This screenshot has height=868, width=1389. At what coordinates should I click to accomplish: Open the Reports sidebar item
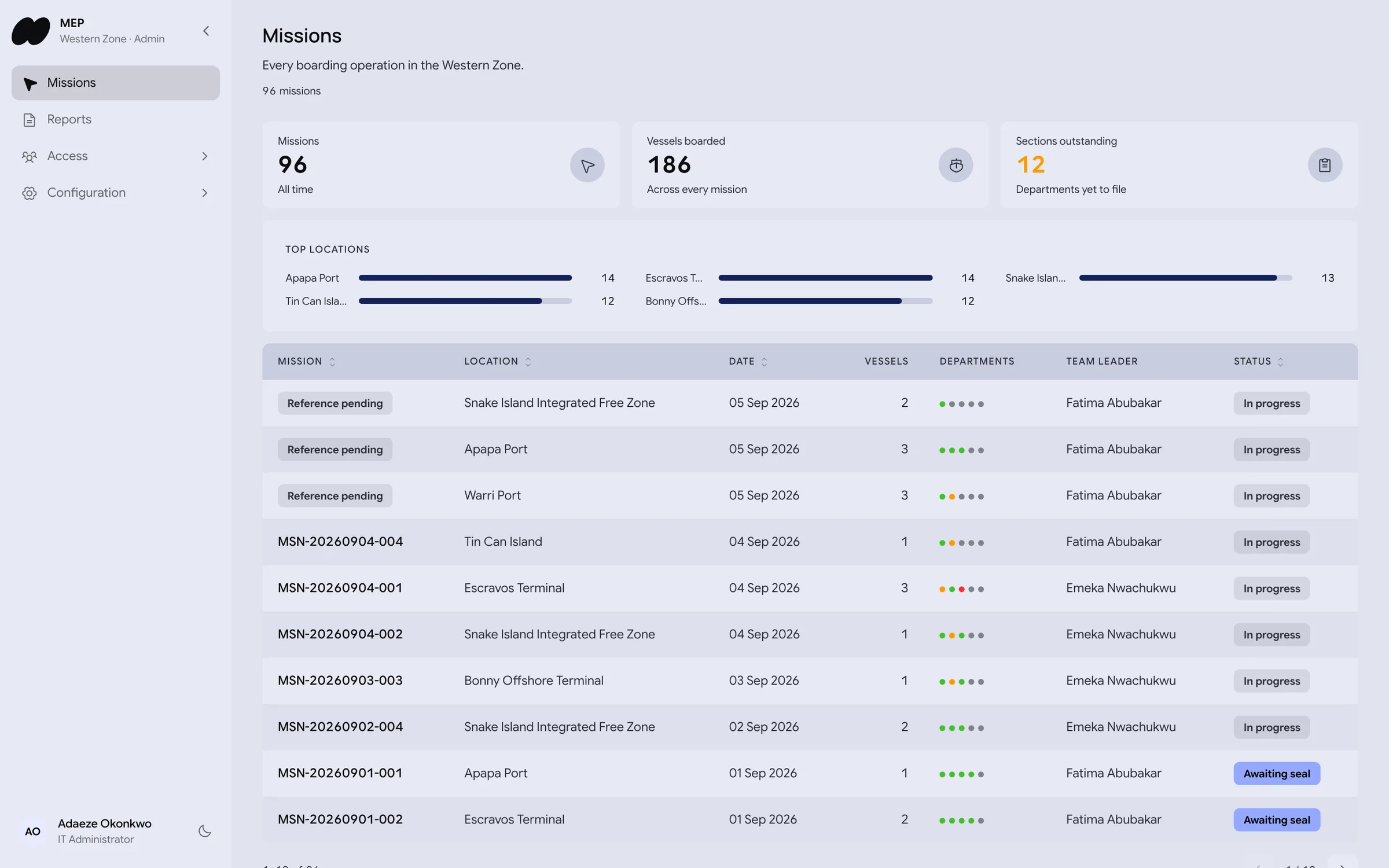[116, 119]
